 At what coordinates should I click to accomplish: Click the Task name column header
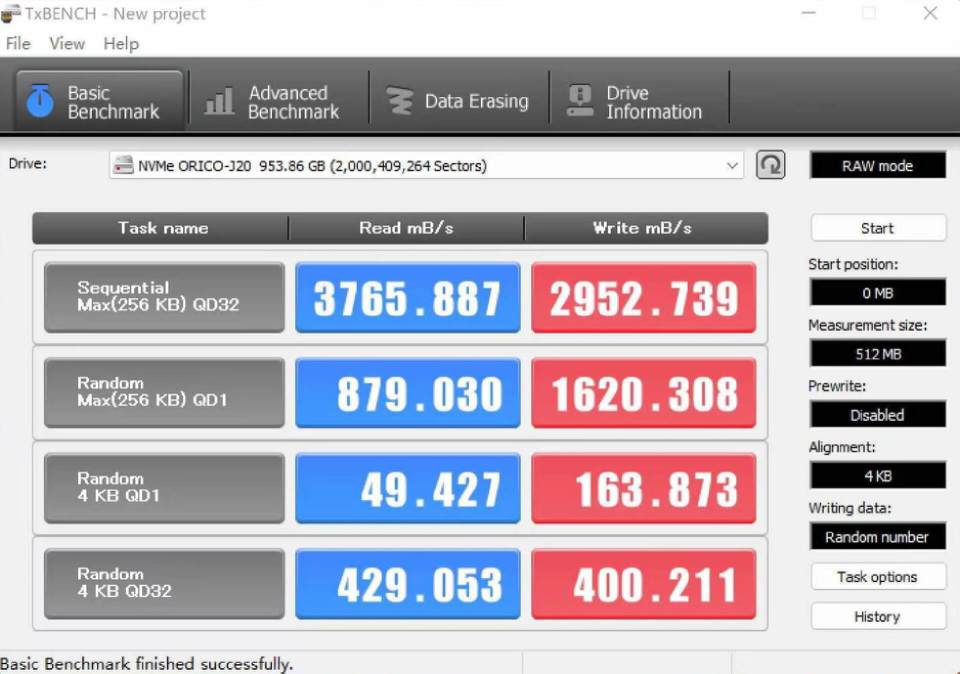tap(160, 228)
